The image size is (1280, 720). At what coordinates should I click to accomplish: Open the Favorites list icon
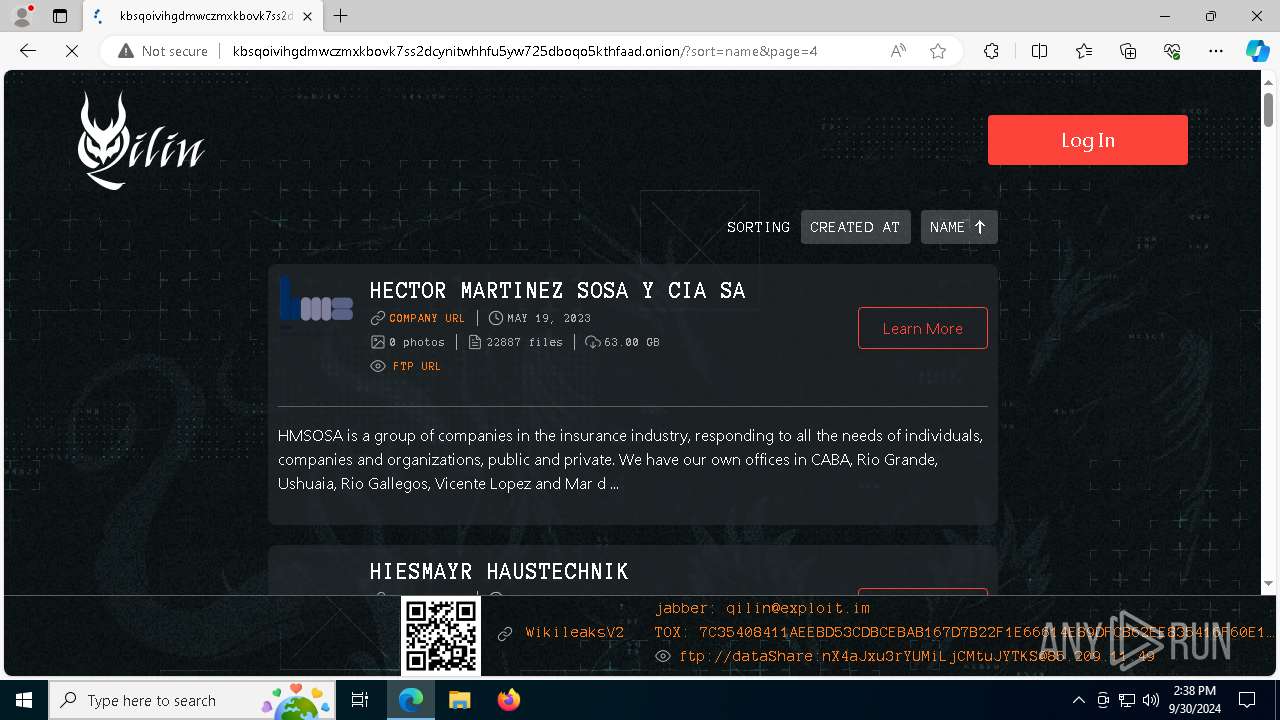1084,51
